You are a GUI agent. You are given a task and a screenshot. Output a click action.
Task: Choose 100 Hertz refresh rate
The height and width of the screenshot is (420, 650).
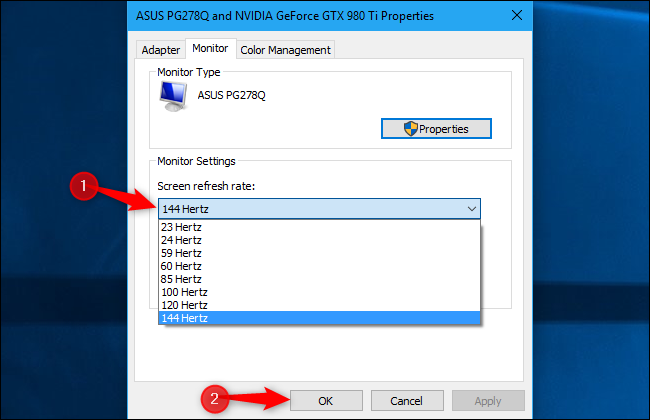coord(184,292)
